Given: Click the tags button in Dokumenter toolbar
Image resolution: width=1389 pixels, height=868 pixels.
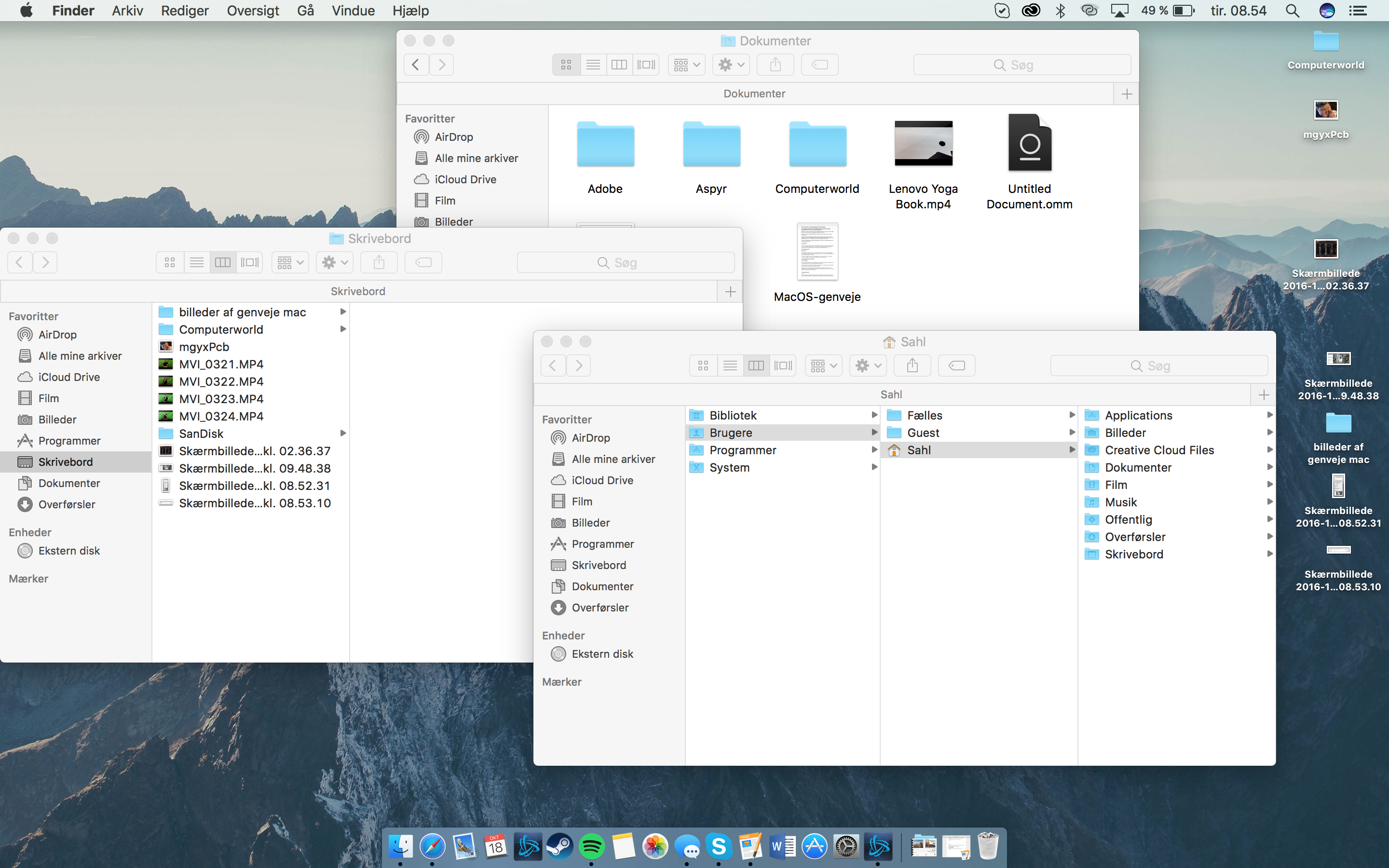Looking at the screenshot, I should click(x=819, y=65).
